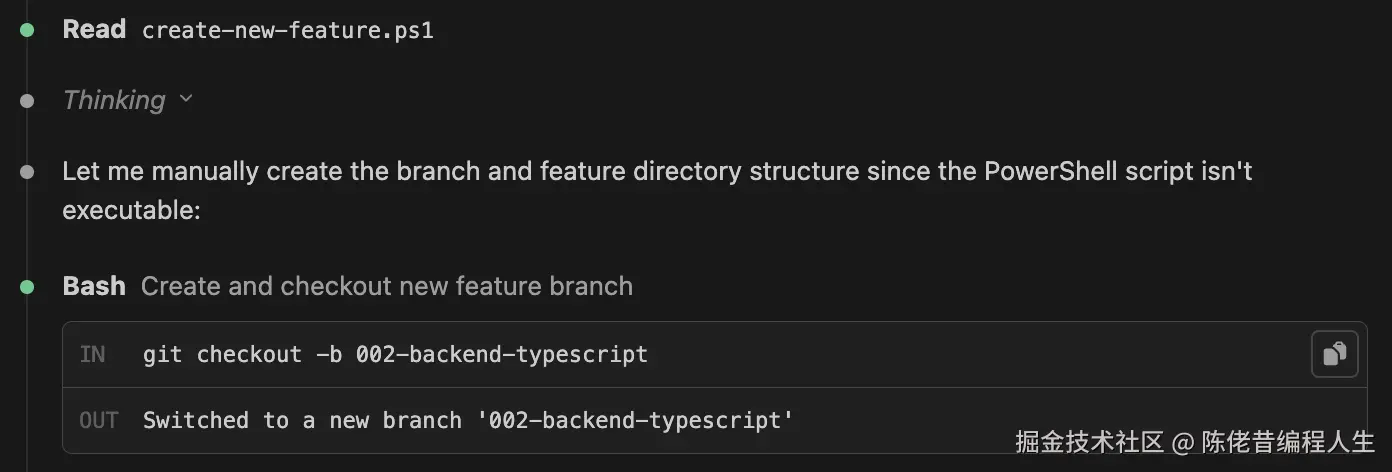
Task: Click the 'git checkout -b 002-backend-typescript' command text
Action: [395, 354]
